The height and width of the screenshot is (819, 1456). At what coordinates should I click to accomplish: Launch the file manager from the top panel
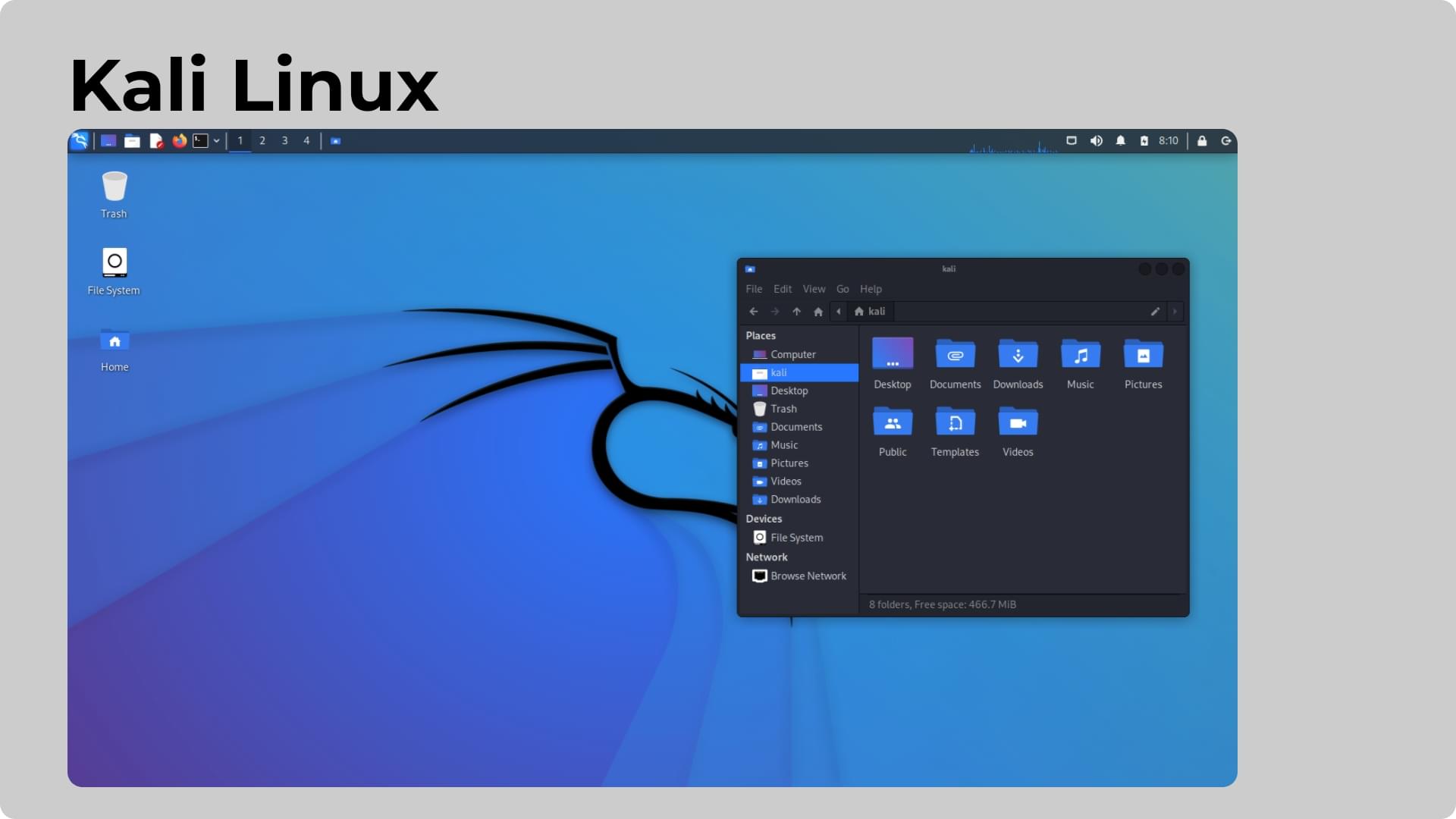pos(132,141)
